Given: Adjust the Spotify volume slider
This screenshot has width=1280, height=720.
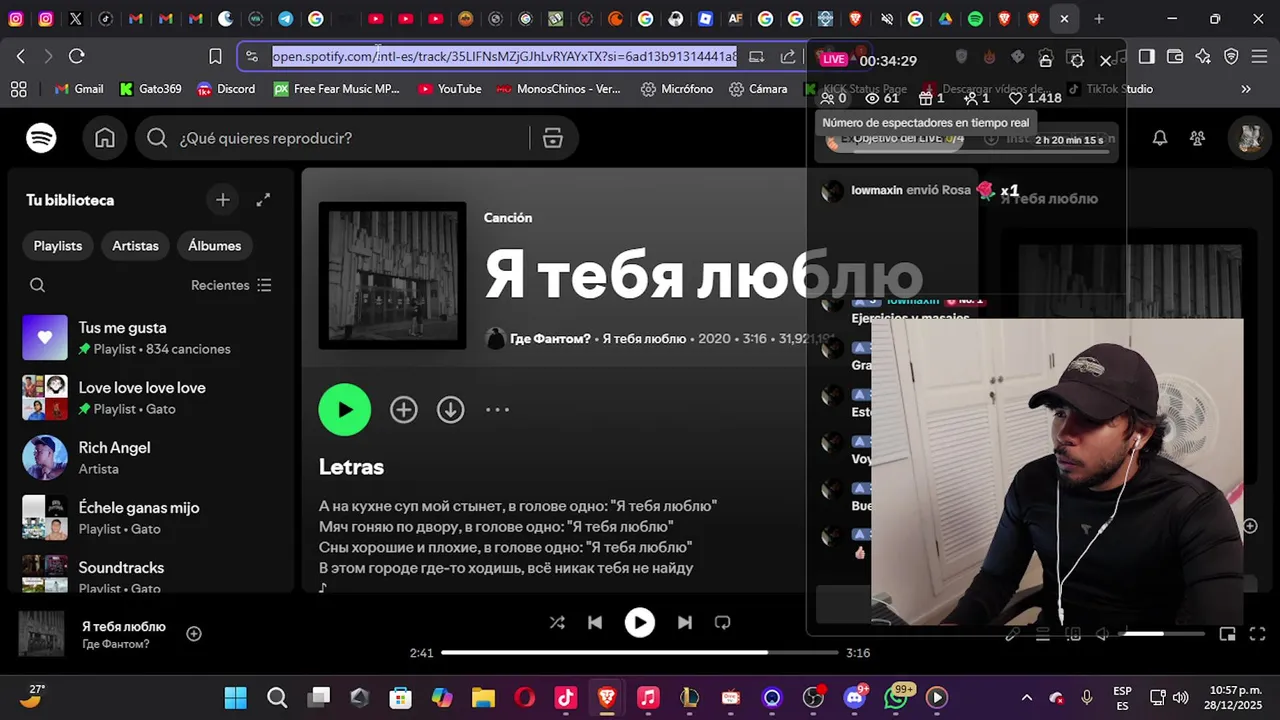Looking at the screenshot, I should tap(1161, 634).
